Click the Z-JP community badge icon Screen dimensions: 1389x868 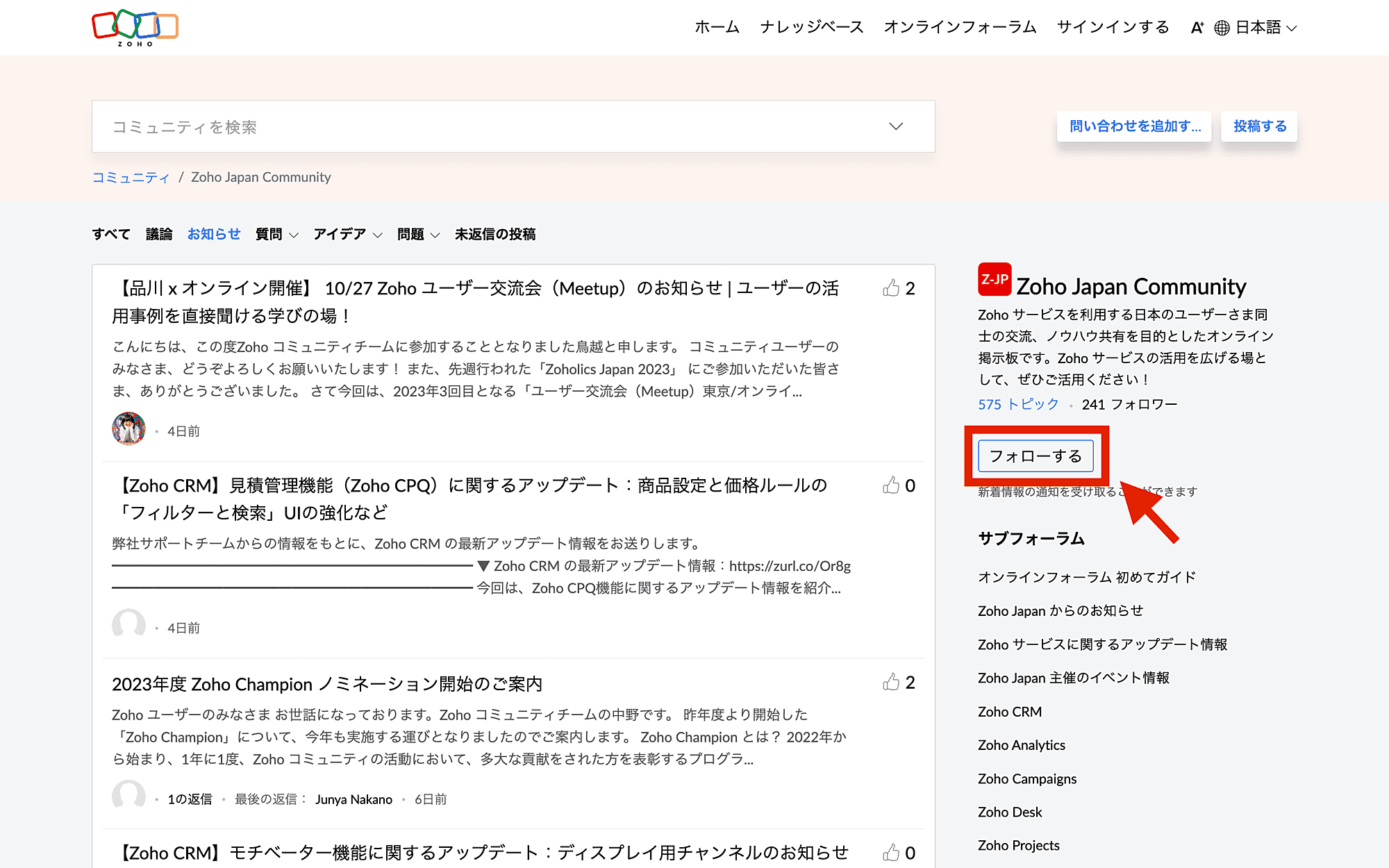click(994, 280)
